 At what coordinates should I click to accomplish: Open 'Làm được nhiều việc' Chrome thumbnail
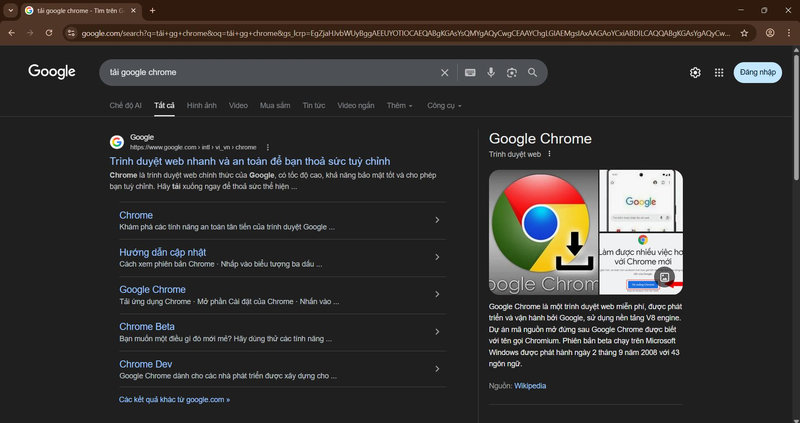coord(641,264)
